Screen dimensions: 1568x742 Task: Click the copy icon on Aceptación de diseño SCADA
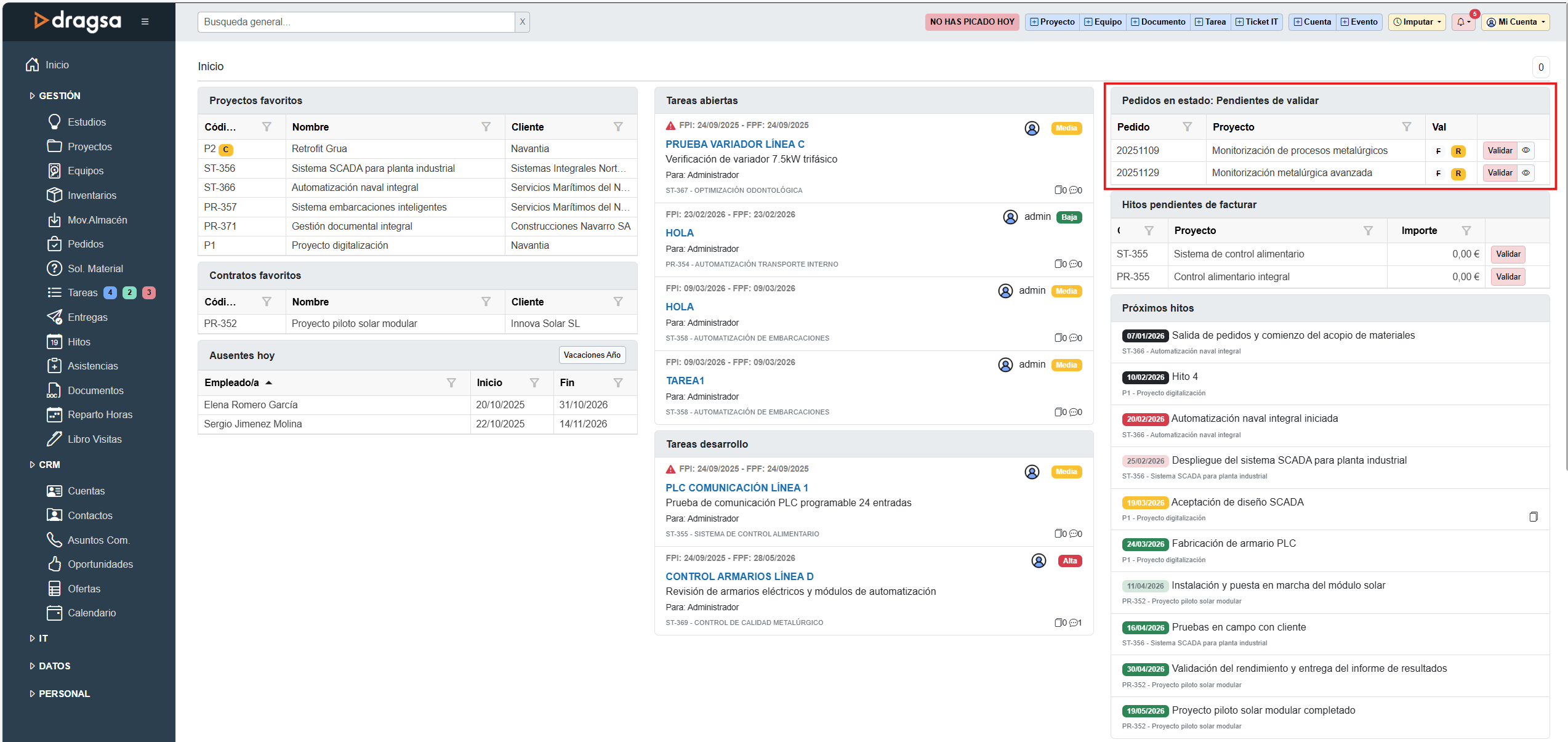tap(1534, 517)
